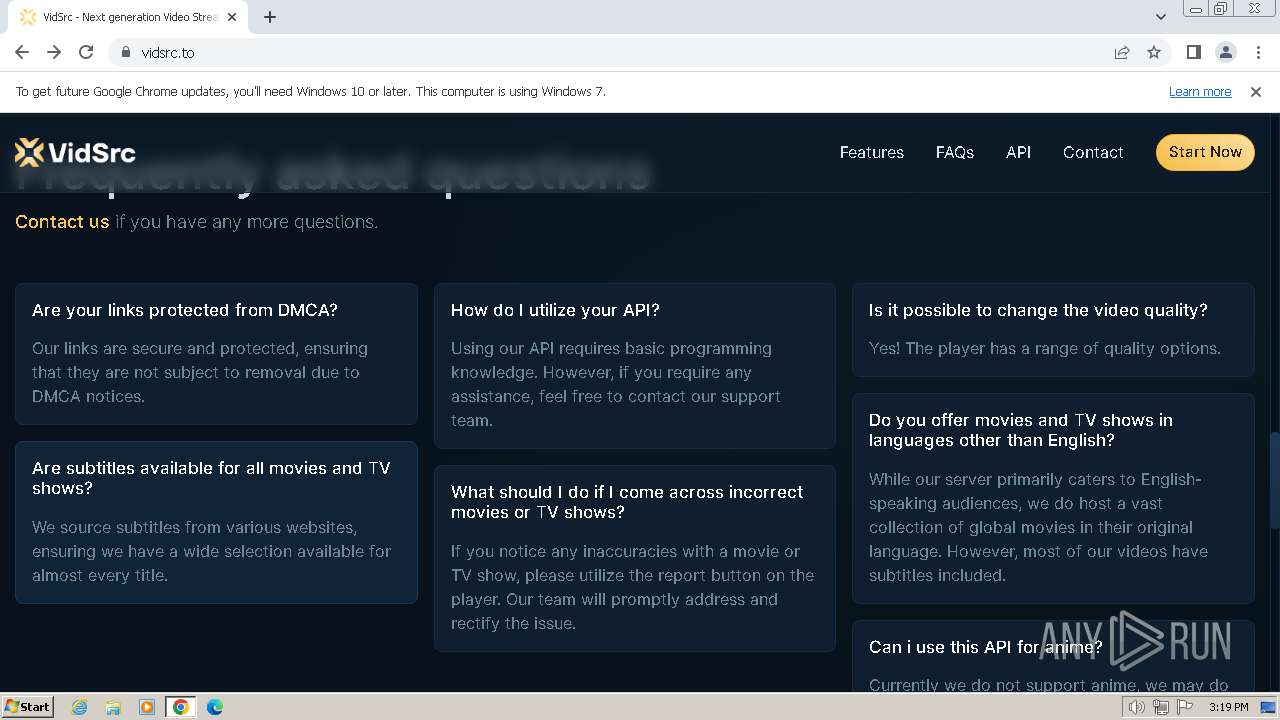Click the Chrome update notification message text

pyautogui.click(x=311, y=91)
